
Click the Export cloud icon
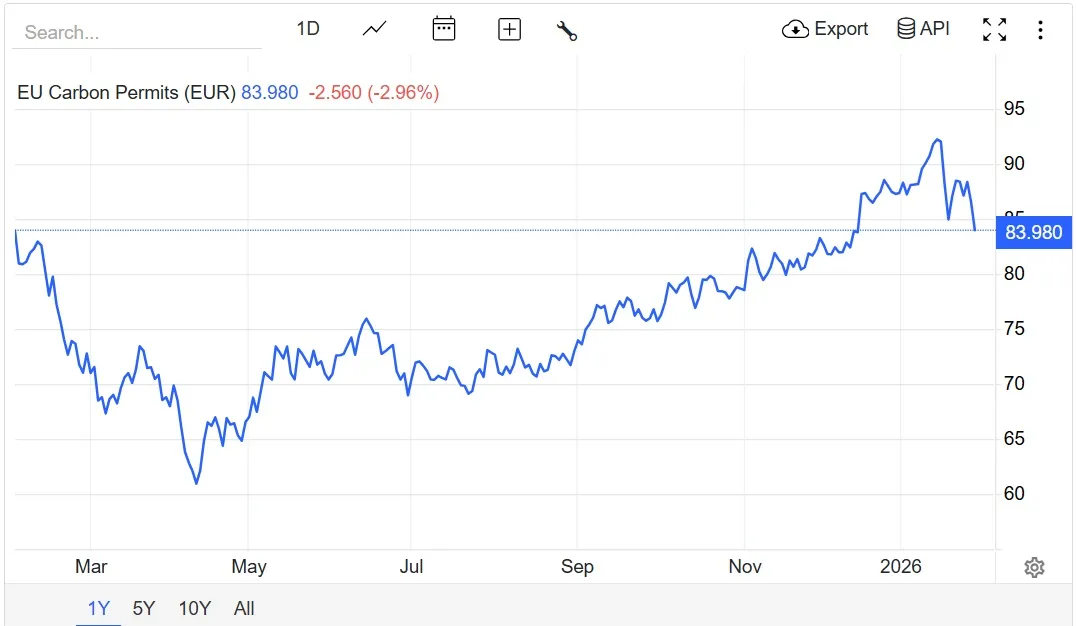click(795, 29)
